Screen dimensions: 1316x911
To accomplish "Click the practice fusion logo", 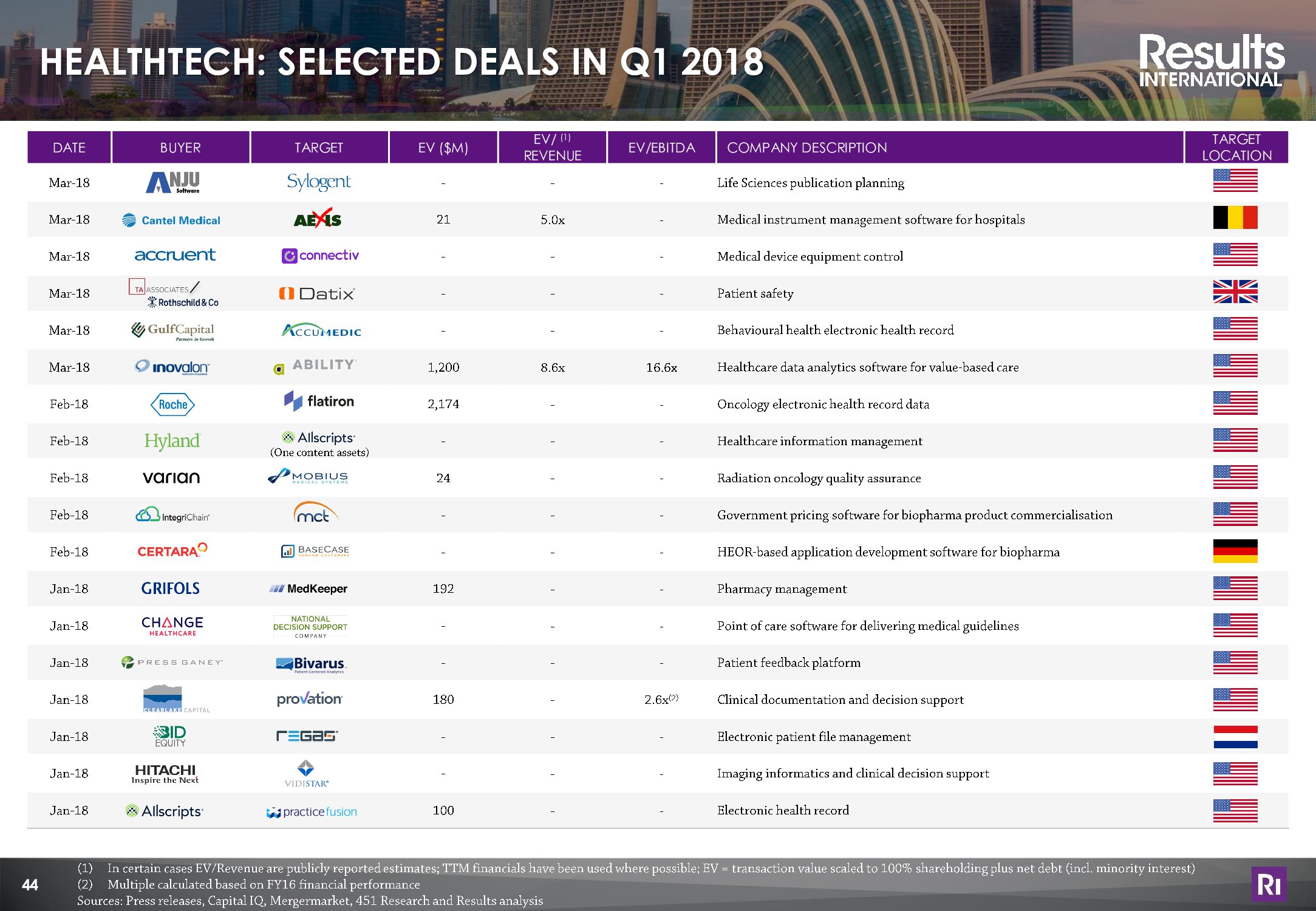I will tap(312, 811).
